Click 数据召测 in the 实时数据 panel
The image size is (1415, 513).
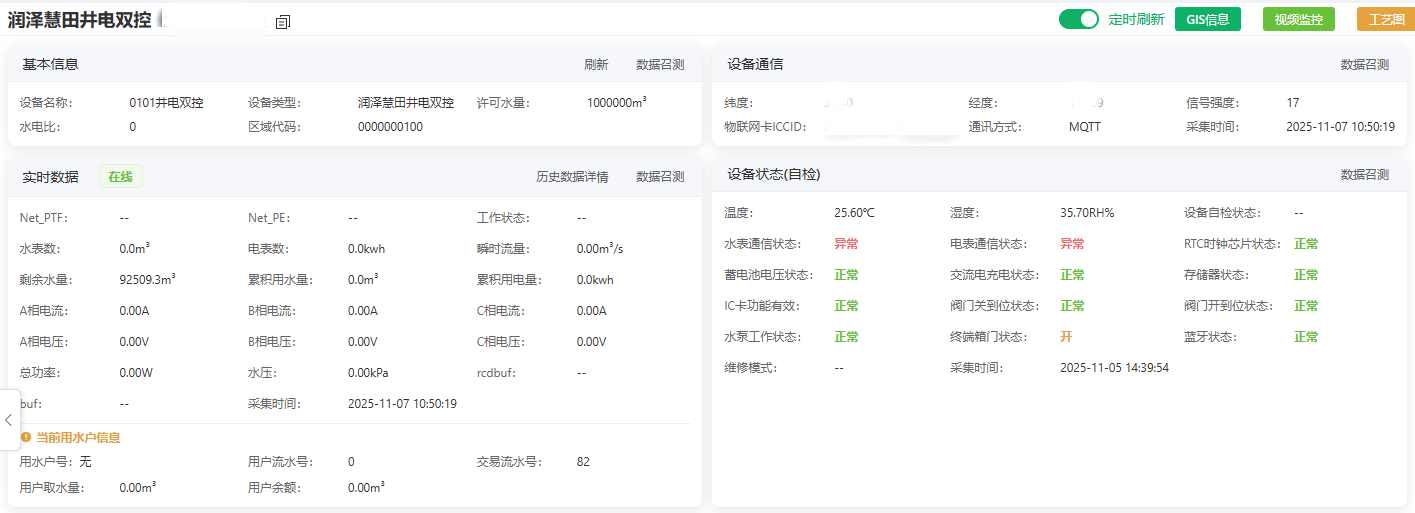click(660, 177)
